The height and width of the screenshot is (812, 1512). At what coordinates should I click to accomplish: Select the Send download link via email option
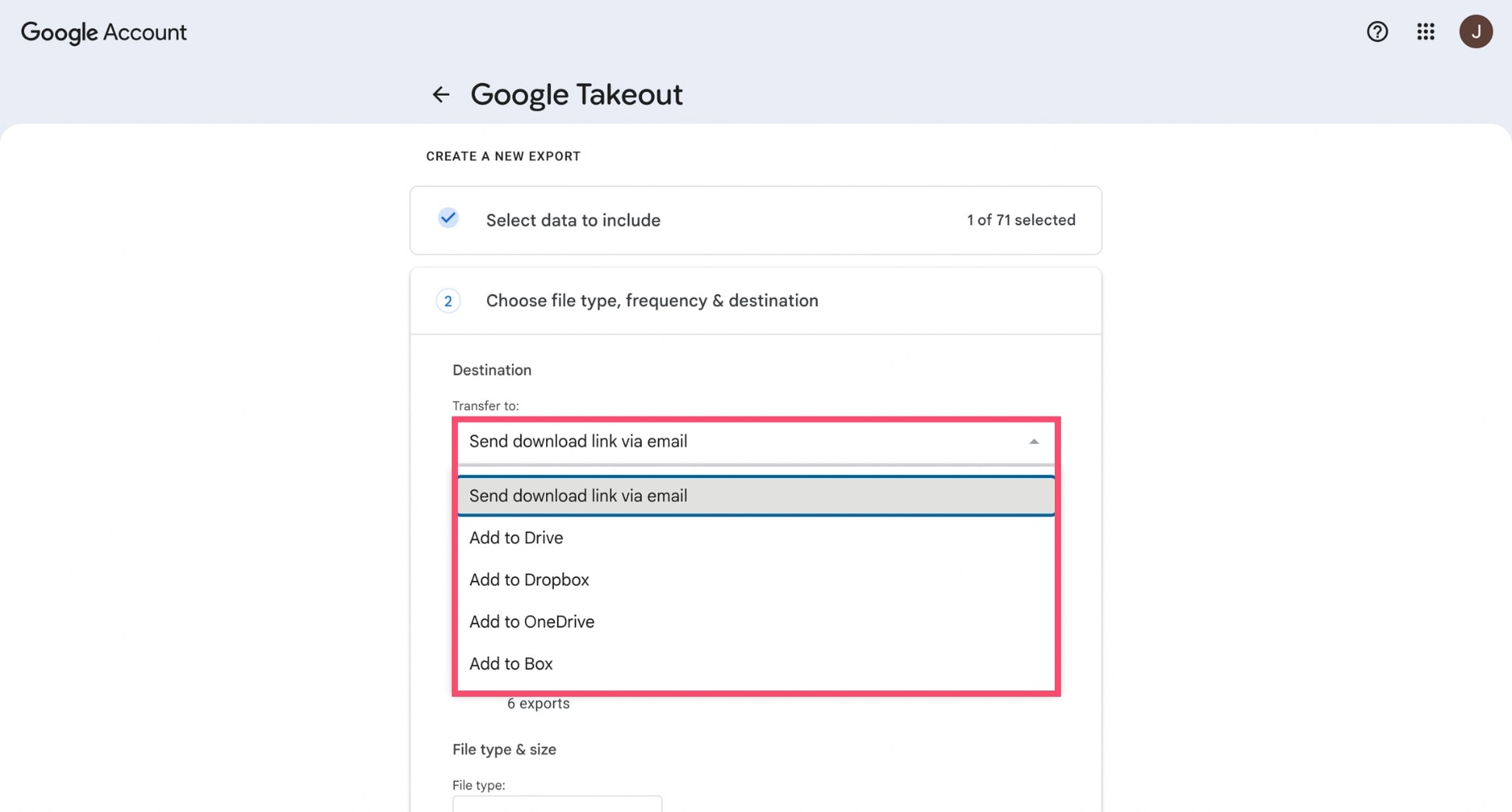point(578,495)
